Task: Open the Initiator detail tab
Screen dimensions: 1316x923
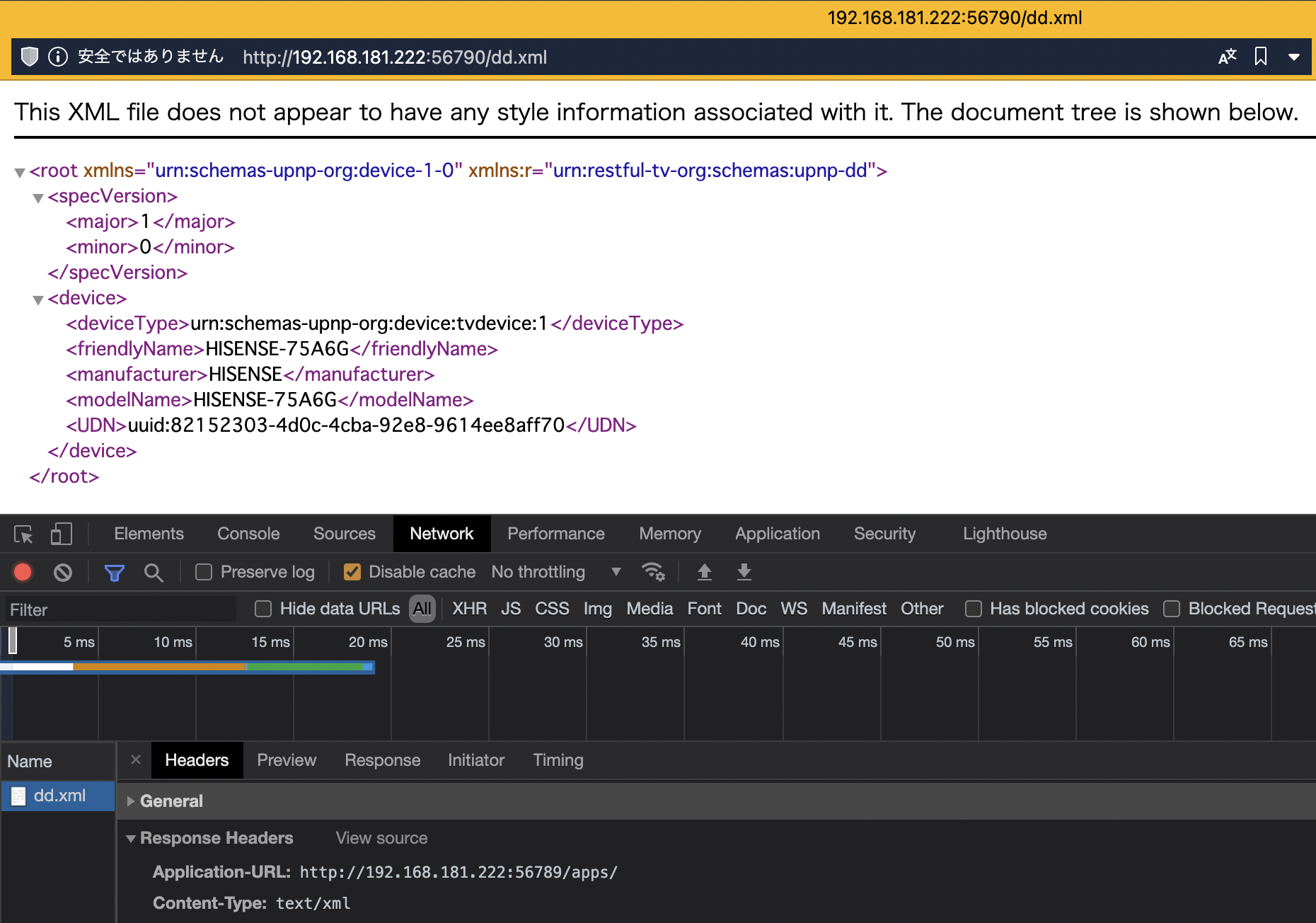Action: pos(476,760)
